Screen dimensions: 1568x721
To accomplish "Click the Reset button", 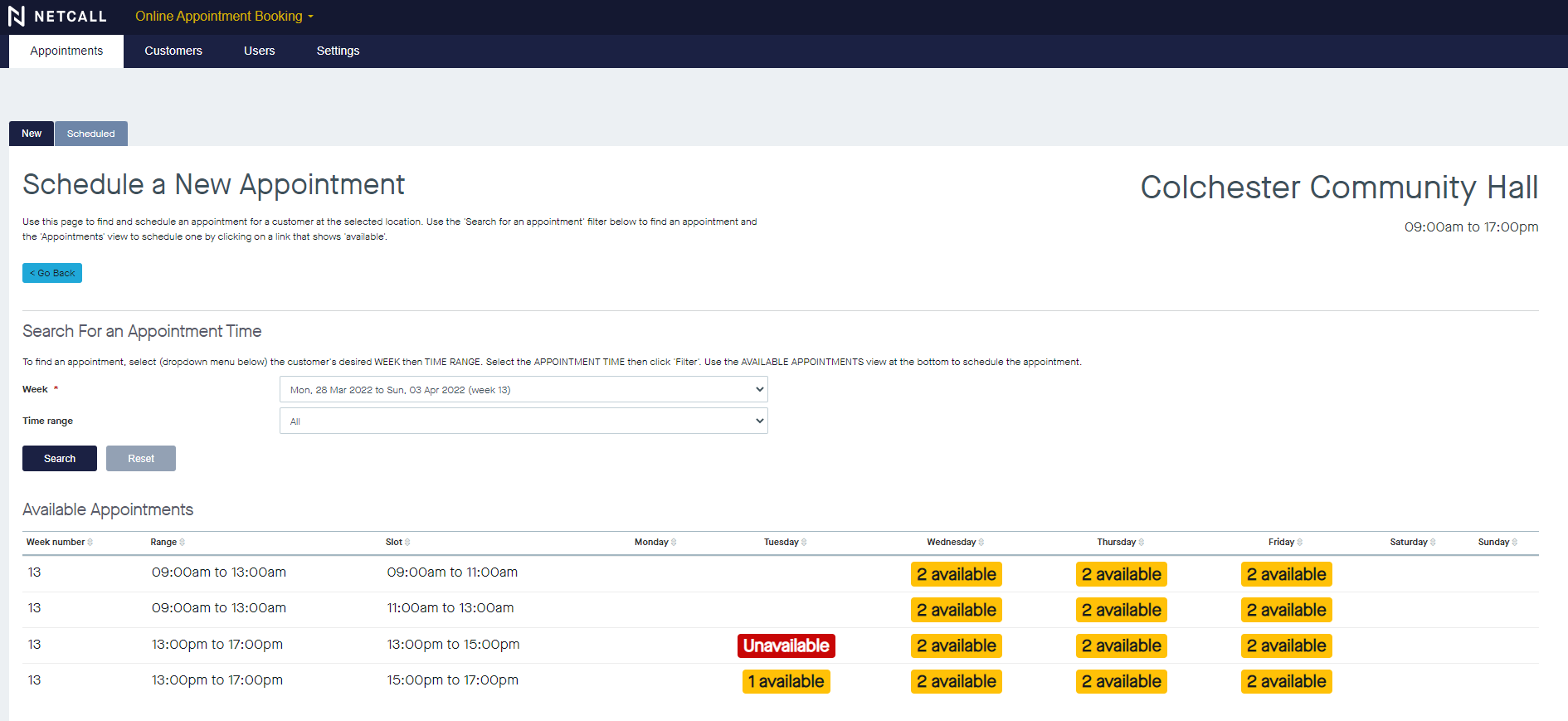I will (x=141, y=459).
